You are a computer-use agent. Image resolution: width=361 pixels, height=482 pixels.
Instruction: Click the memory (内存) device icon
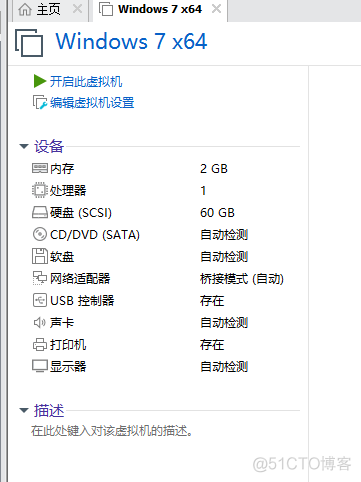pyautogui.click(x=40, y=168)
